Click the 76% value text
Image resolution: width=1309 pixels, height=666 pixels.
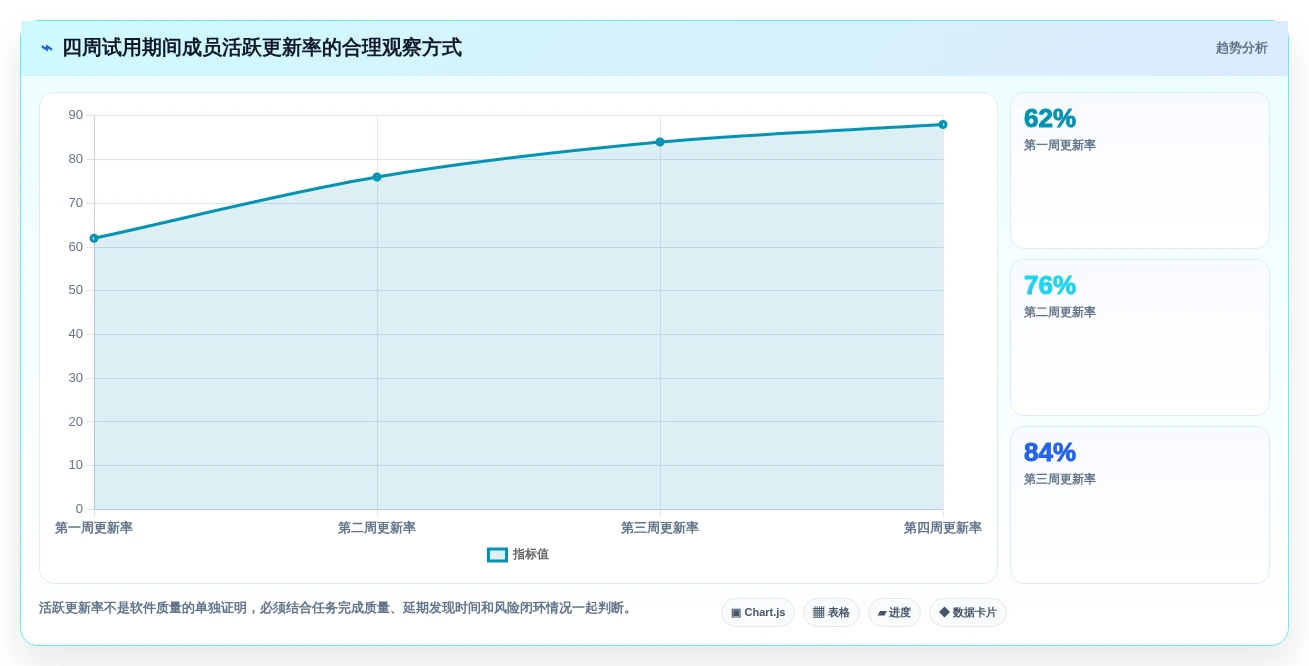(x=1050, y=285)
